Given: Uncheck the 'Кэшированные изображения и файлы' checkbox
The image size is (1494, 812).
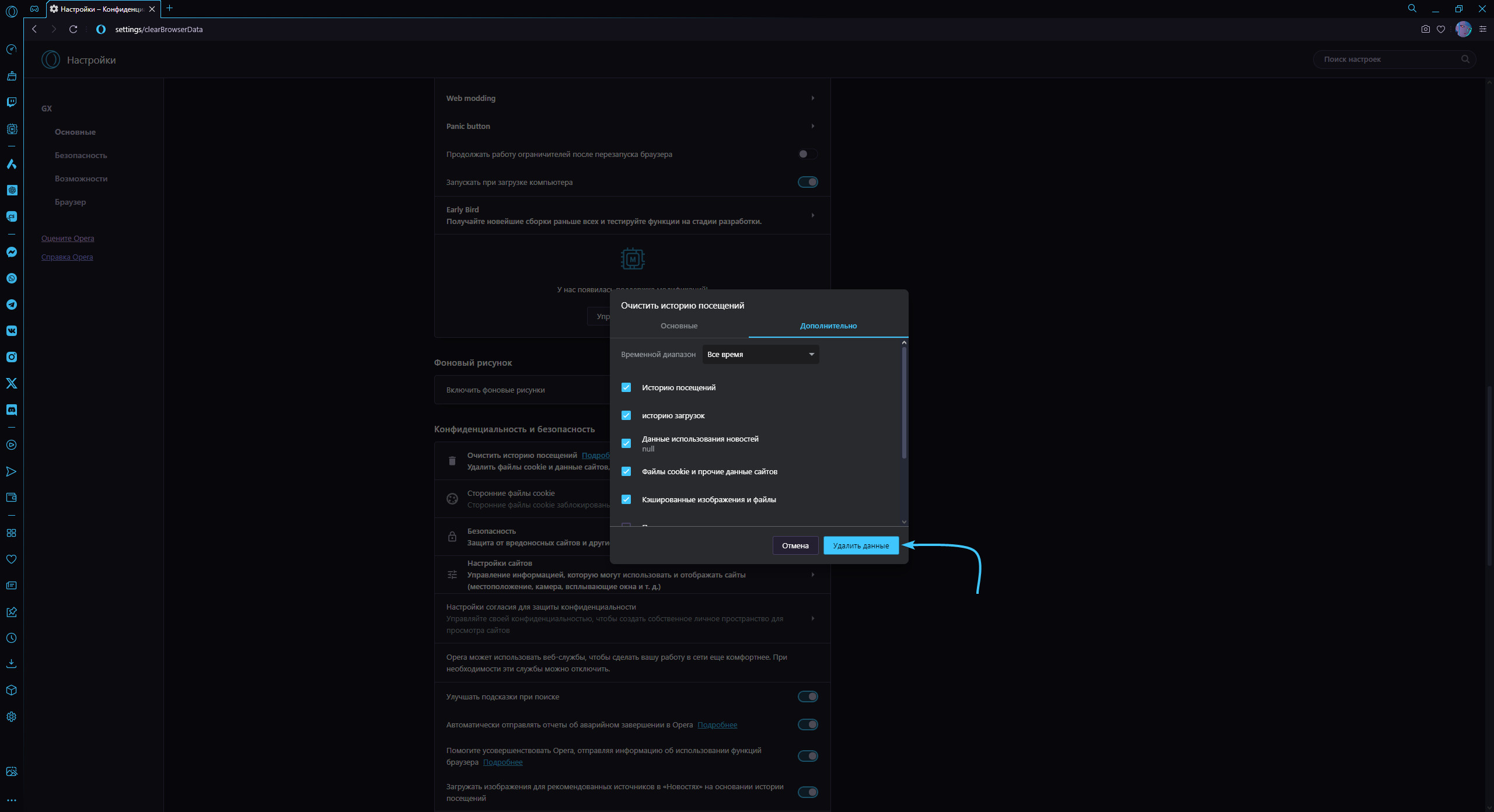Looking at the screenshot, I should 626,499.
